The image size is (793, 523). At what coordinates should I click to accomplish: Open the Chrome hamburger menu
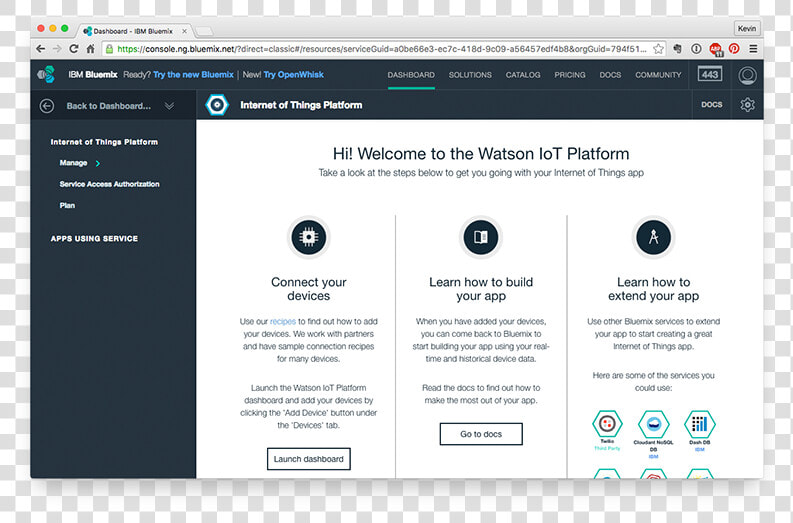coord(753,49)
